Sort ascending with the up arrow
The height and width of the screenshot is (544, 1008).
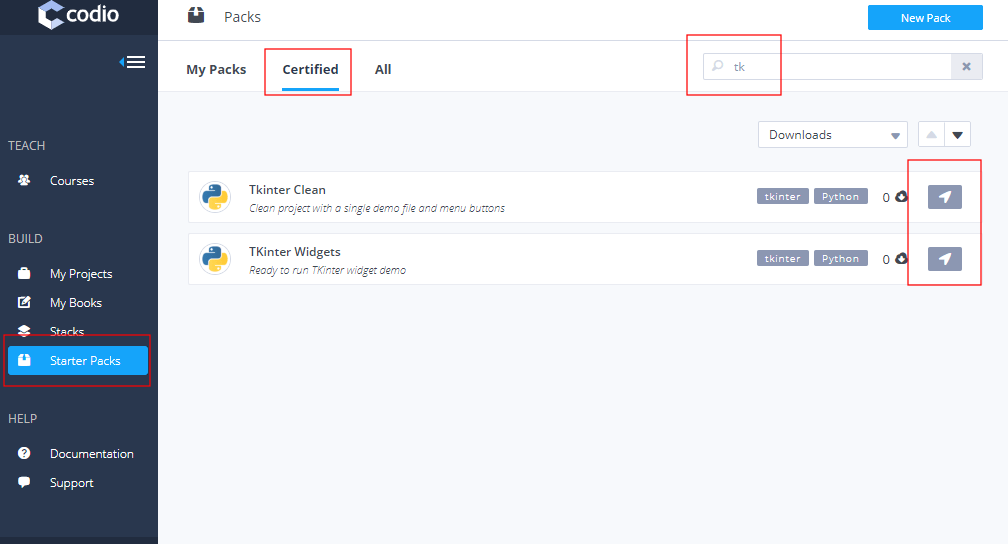[x=931, y=135]
